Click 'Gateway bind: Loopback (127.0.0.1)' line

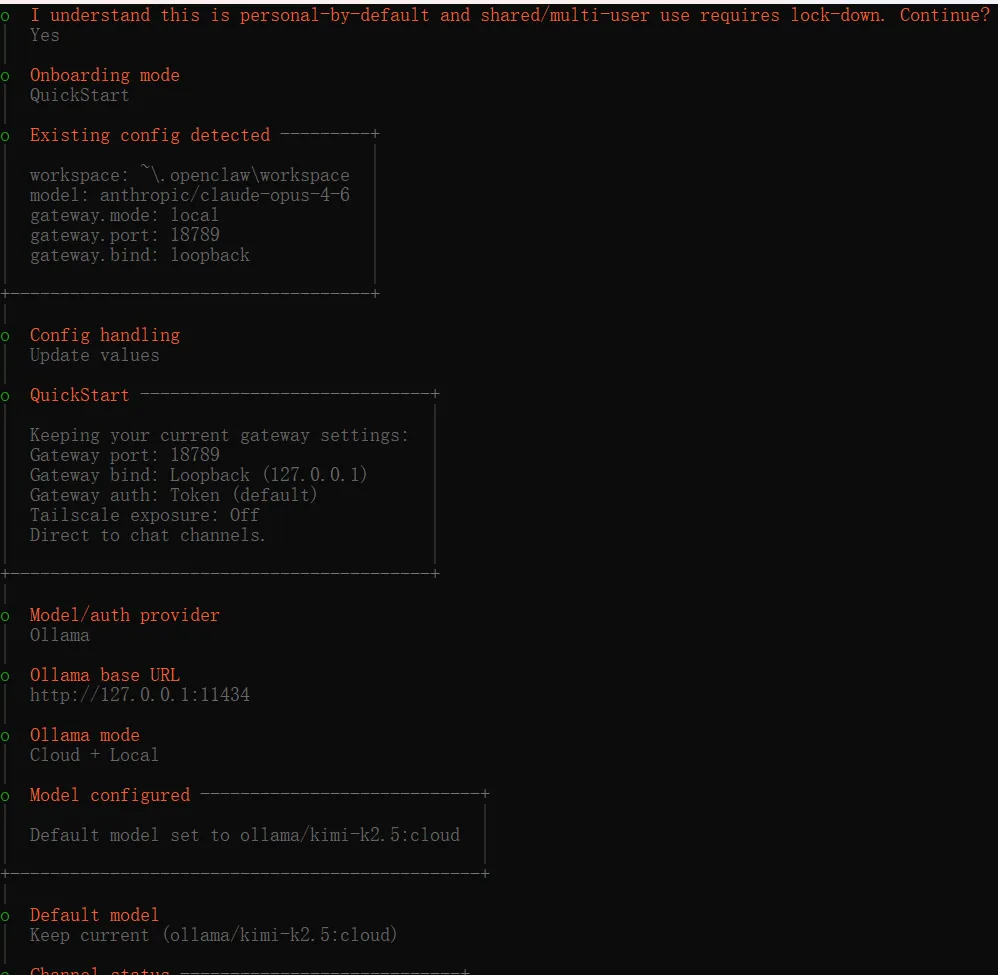199,475
